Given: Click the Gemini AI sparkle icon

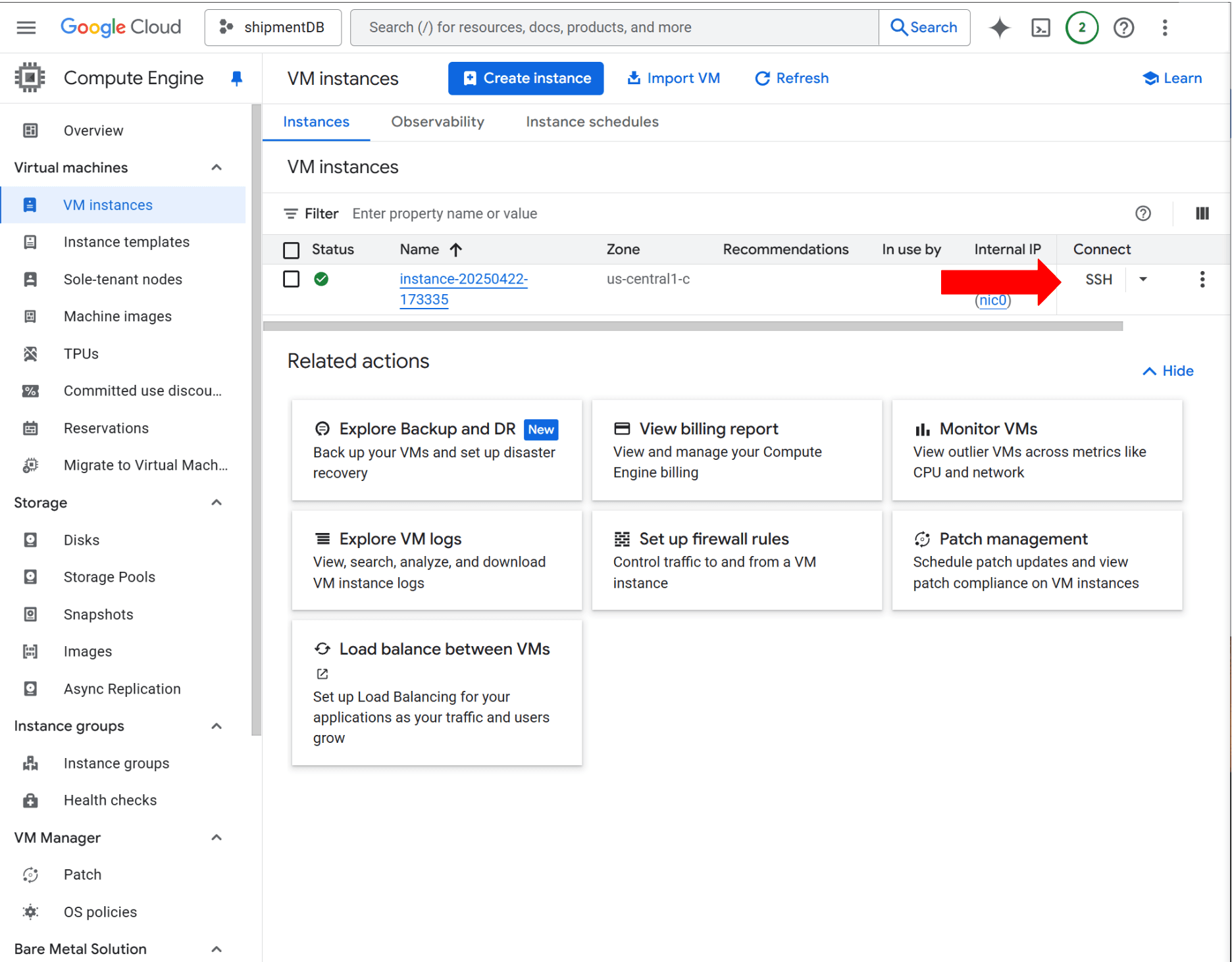Looking at the screenshot, I should pos(999,28).
